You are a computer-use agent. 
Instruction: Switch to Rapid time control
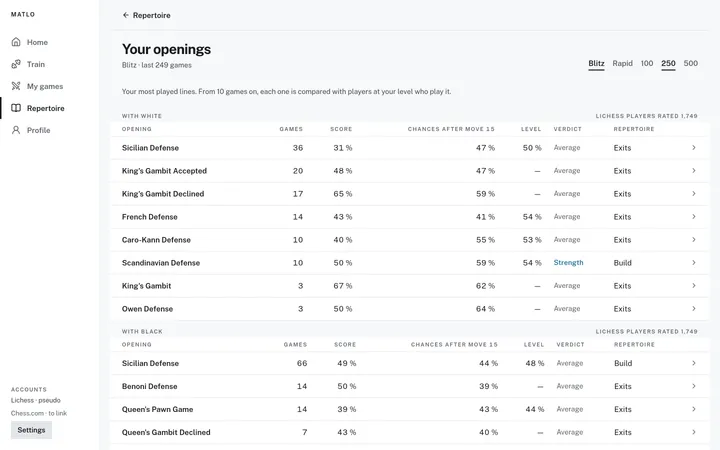tap(622, 63)
